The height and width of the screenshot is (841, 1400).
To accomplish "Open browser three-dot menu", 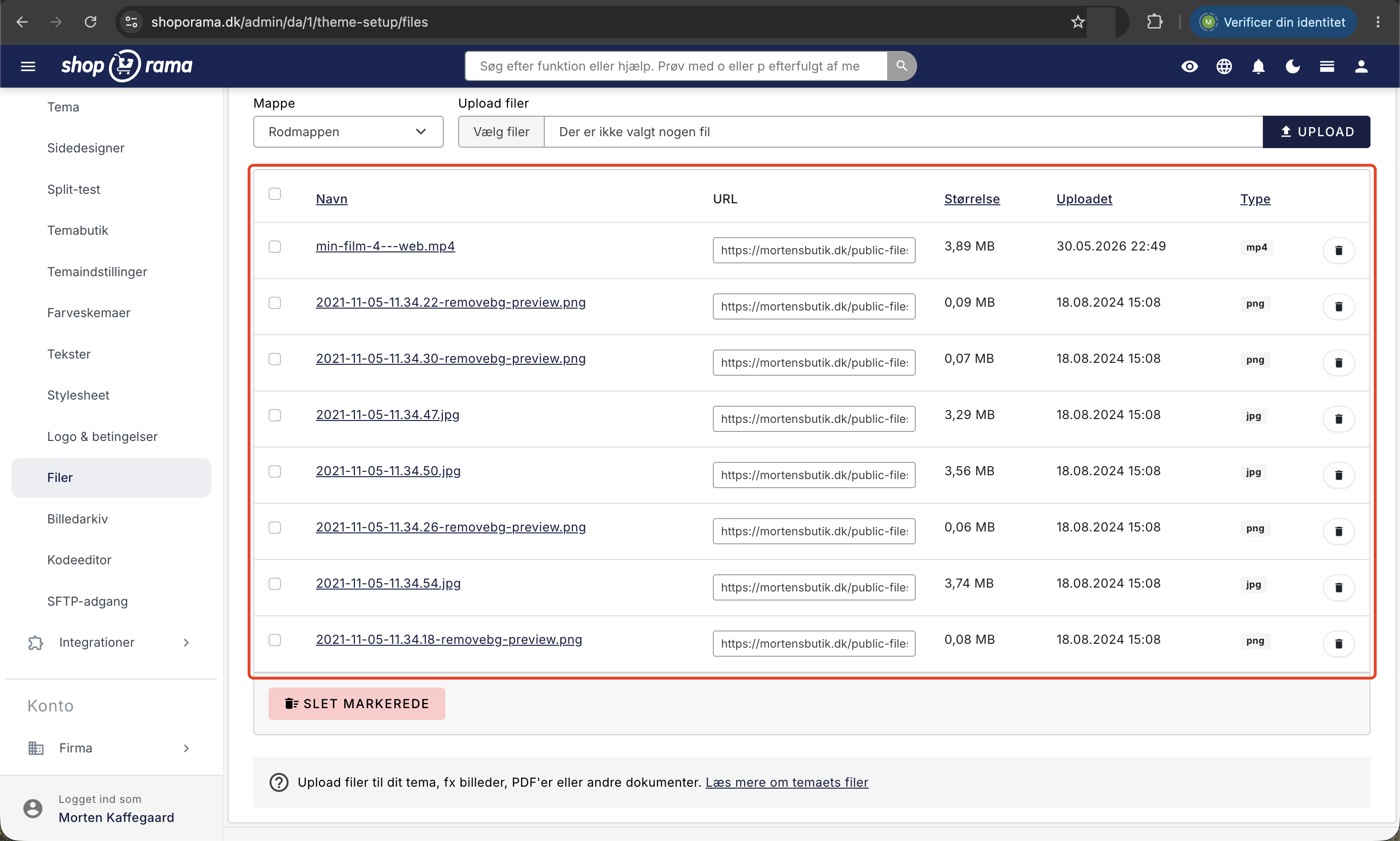I will [1378, 22].
